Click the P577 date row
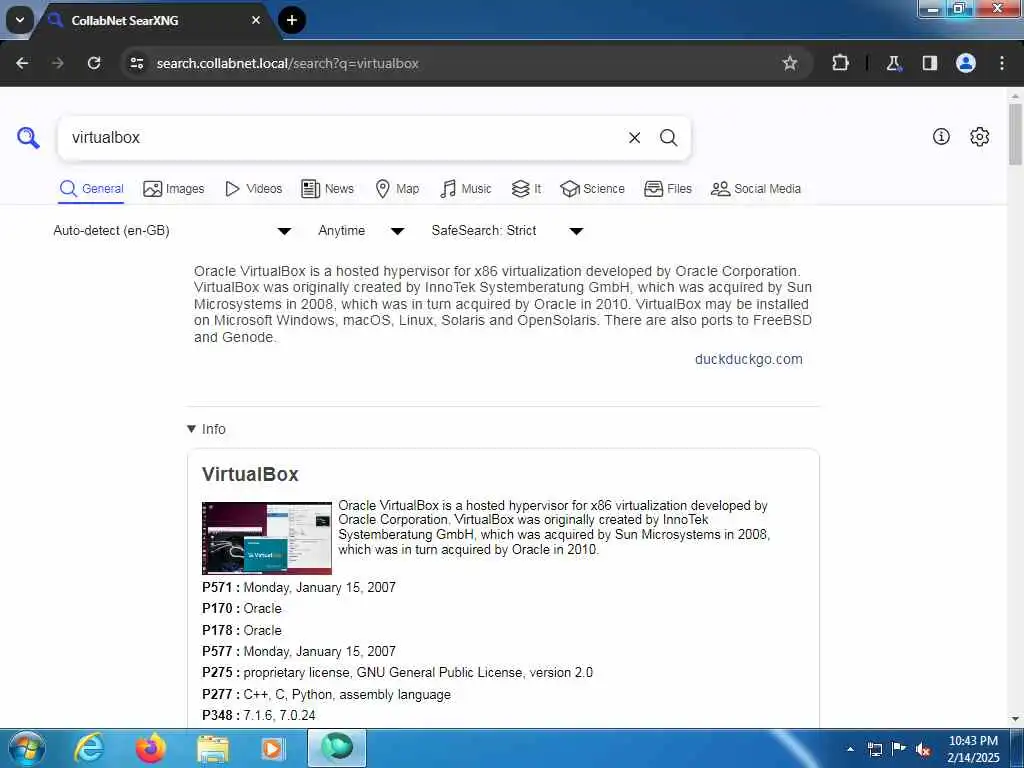Image resolution: width=1024 pixels, height=768 pixels. [x=298, y=651]
